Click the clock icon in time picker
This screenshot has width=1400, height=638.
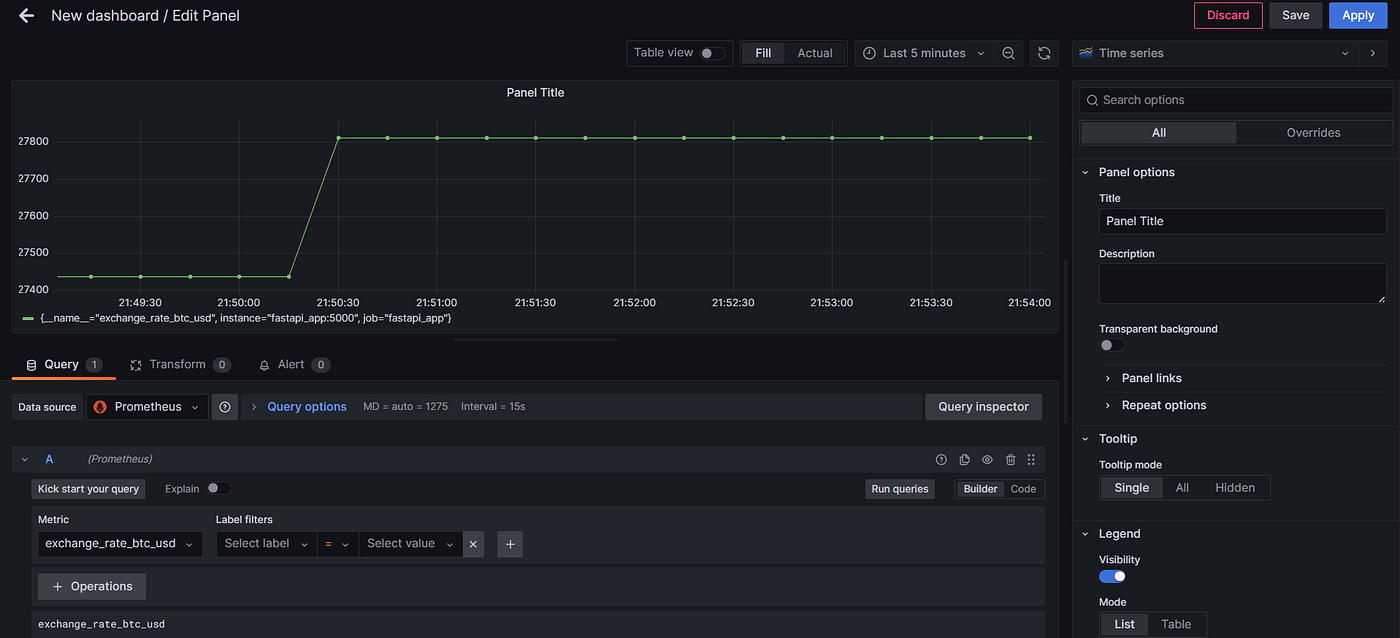pyautogui.click(x=869, y=53)
